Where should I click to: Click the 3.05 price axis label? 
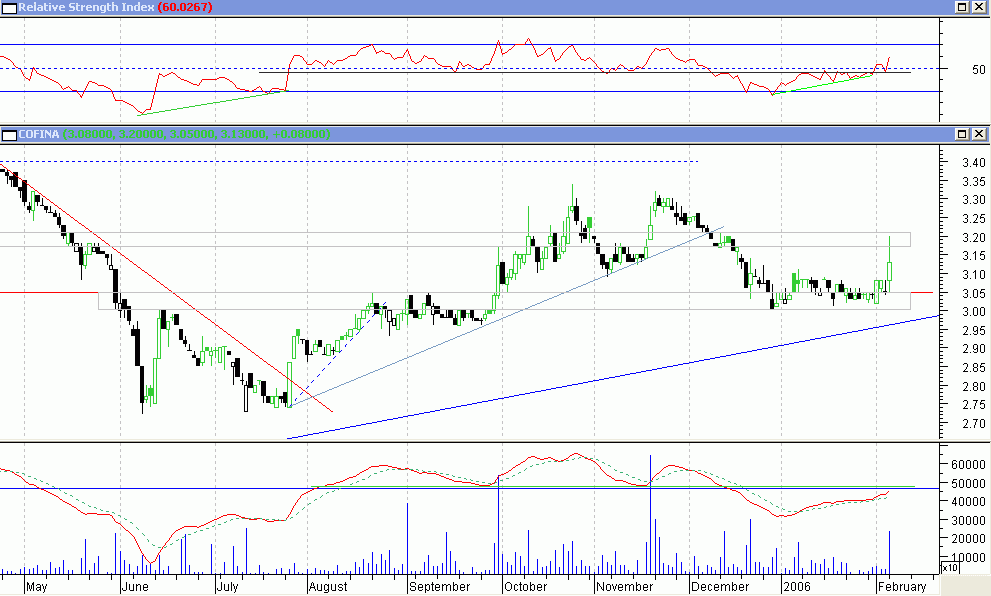coord(973,294)
